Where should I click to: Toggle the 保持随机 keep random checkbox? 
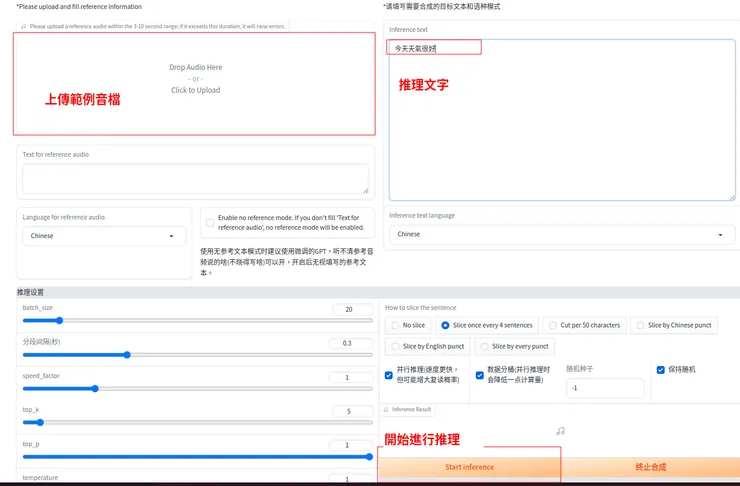tap(661, 370)
